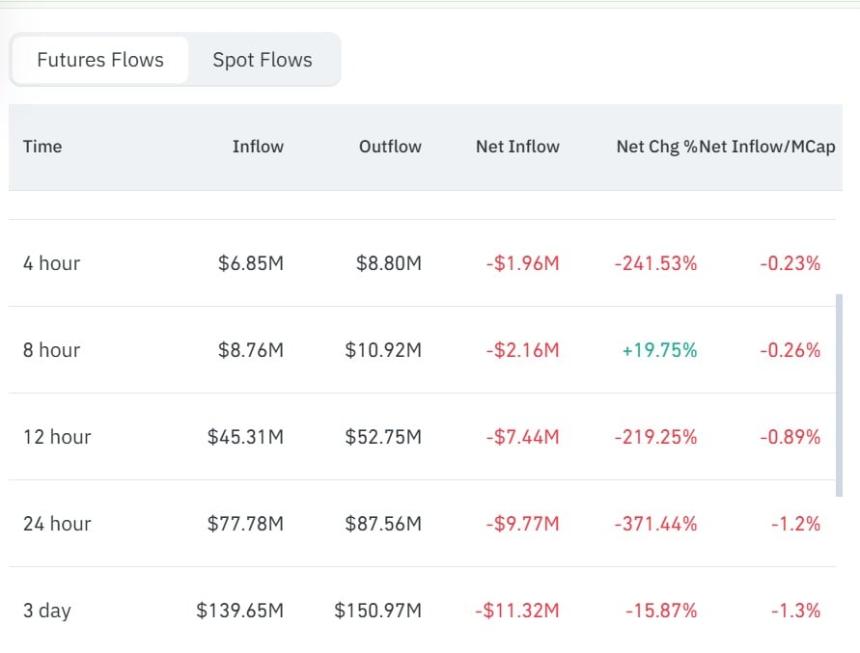Select the 3 day row label
The image size is (860, 653).
point(47,611)
